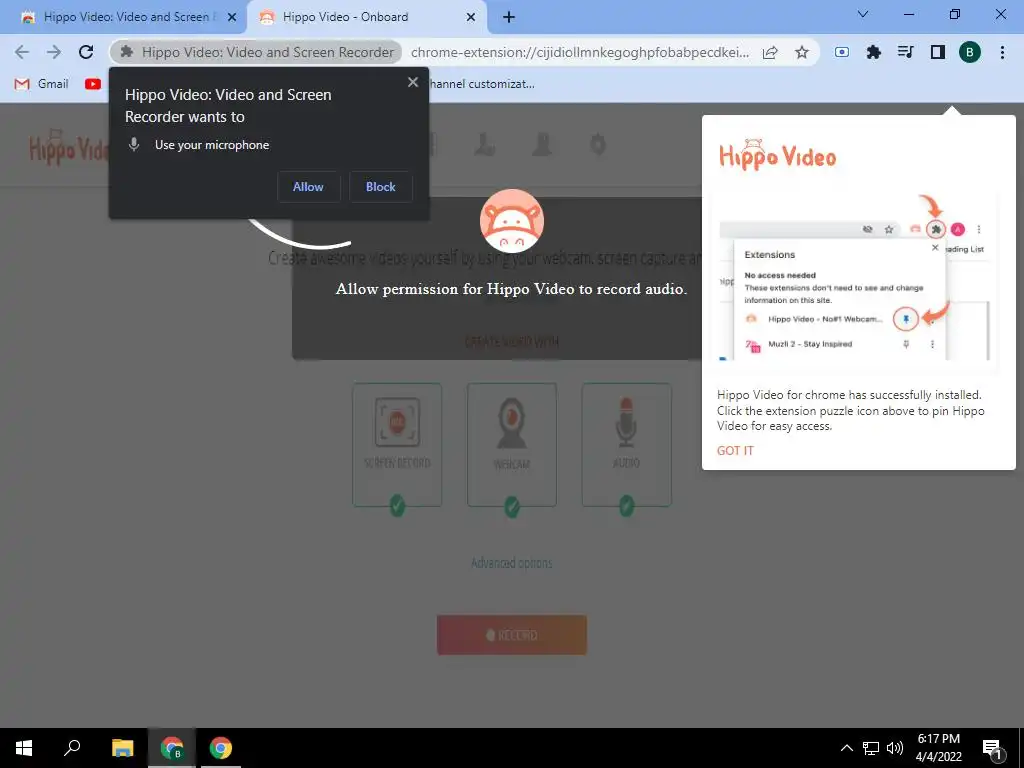Open taskbar search
The image size is (1024, 768).
tap(72, 748)
